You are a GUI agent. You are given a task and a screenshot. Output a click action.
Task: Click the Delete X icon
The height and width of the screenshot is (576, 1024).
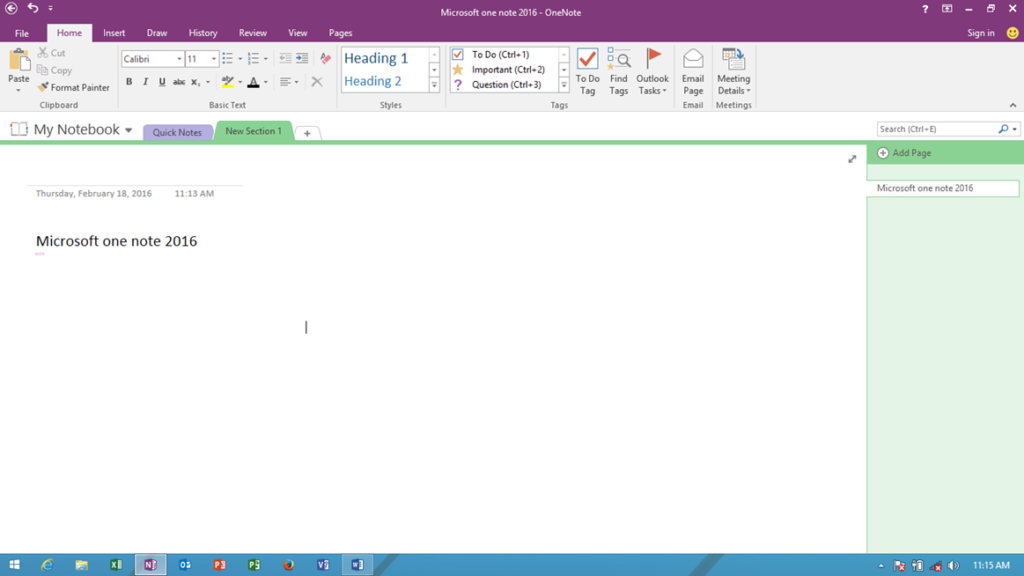point(317,82)
